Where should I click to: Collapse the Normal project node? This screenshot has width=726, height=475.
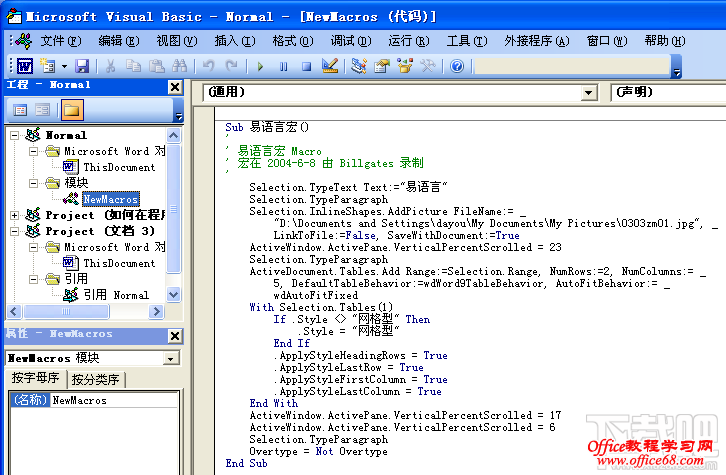point(14,136)
